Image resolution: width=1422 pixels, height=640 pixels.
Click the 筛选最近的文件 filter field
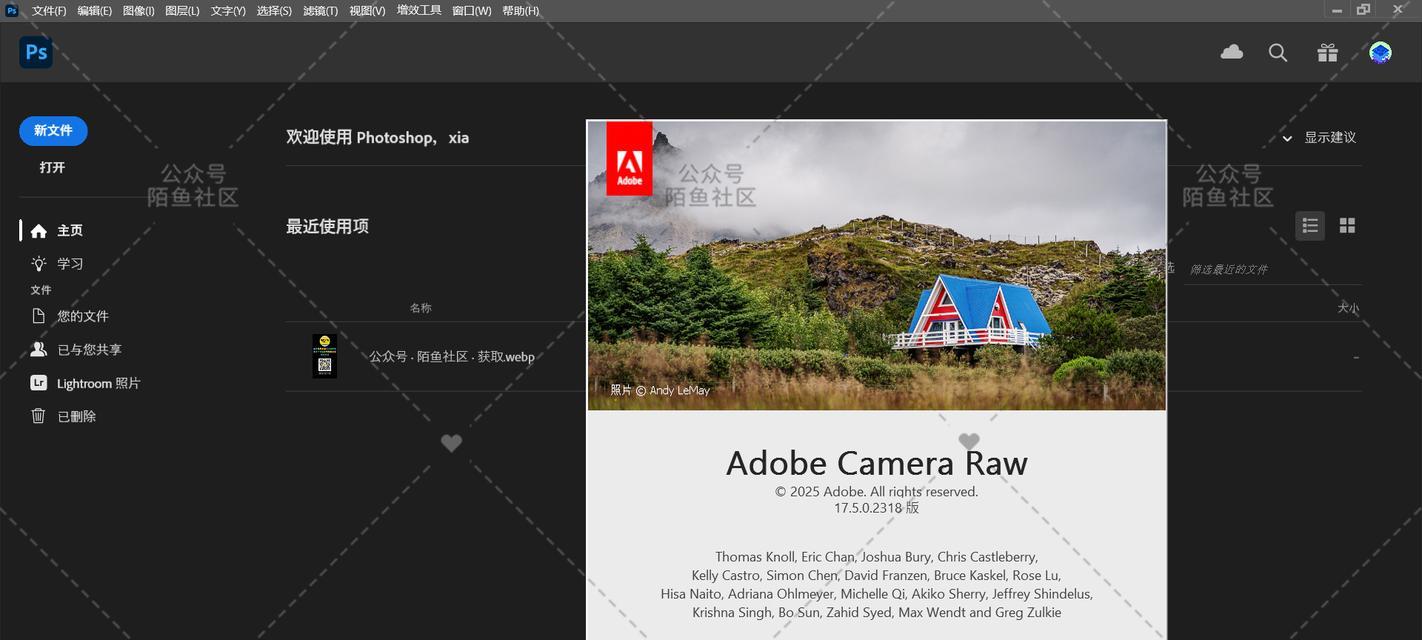tap(1272, 269)
